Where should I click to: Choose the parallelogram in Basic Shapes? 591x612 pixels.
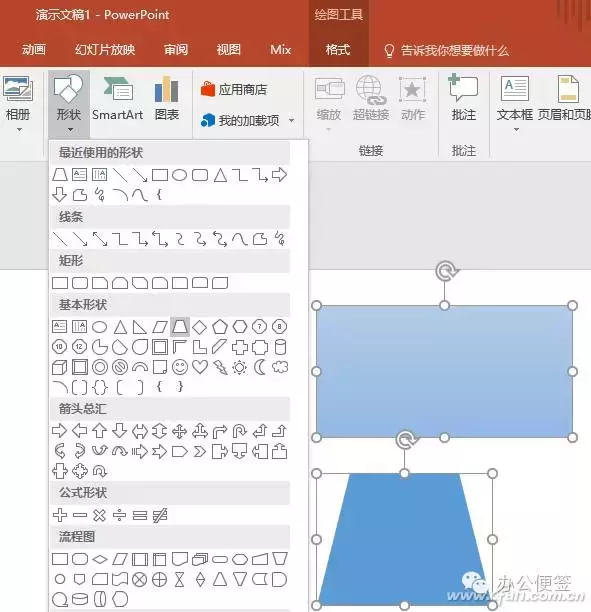160,327
